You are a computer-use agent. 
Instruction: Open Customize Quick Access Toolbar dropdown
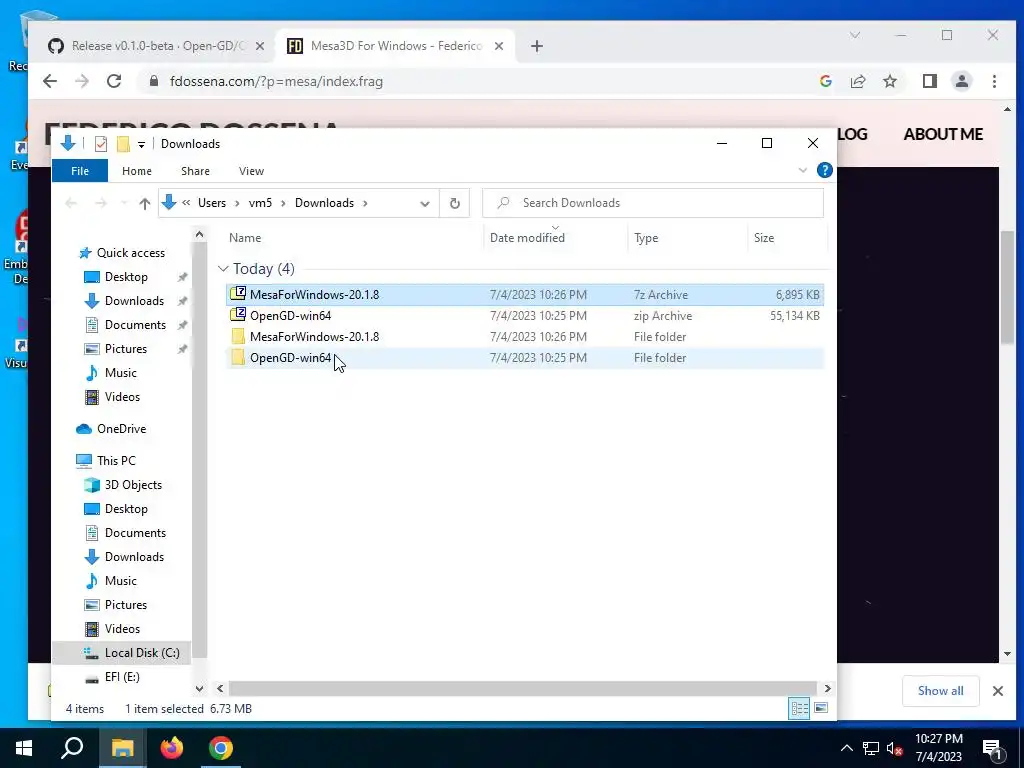coord(141,144)
